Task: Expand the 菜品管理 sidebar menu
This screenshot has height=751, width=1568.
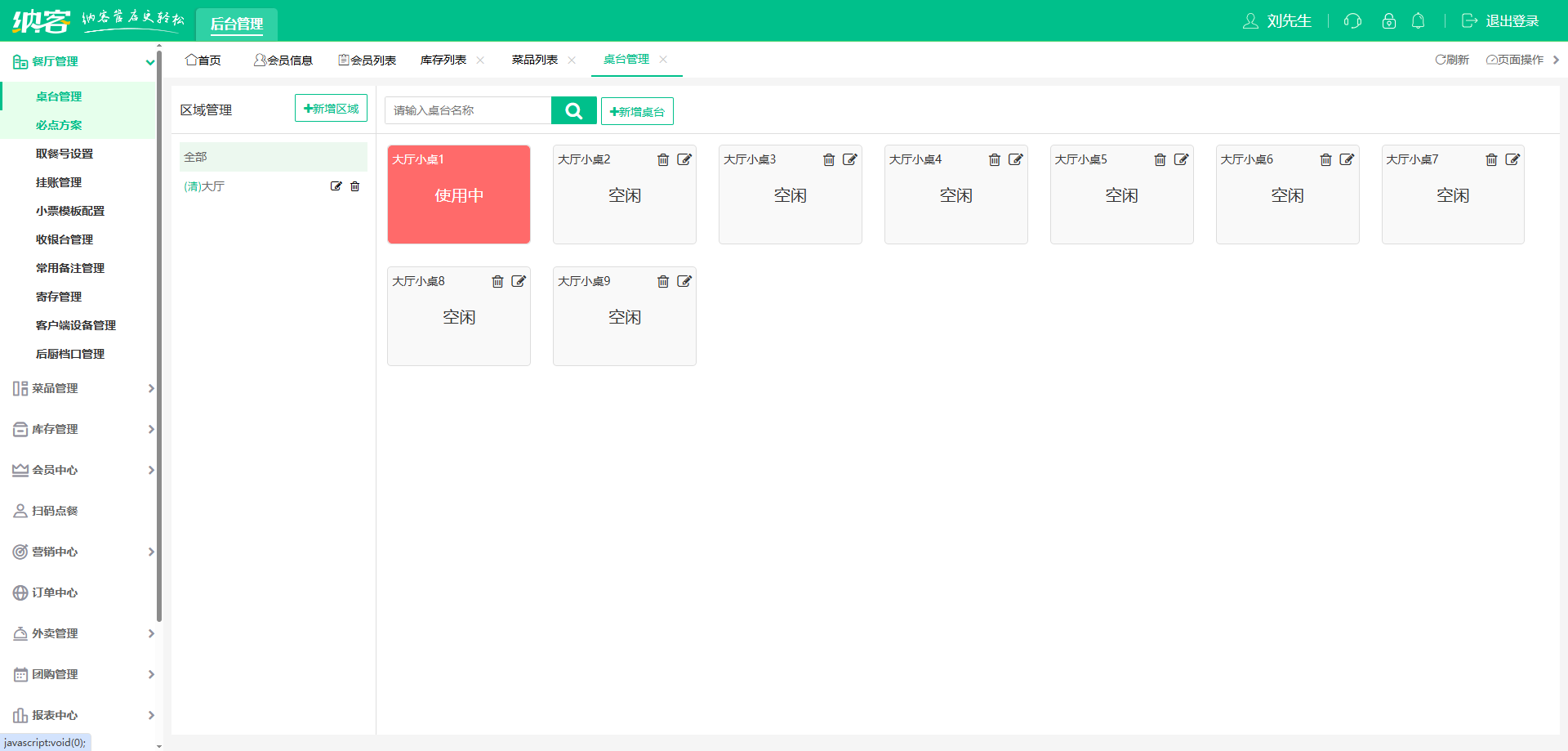Action: tap(82, 388)
